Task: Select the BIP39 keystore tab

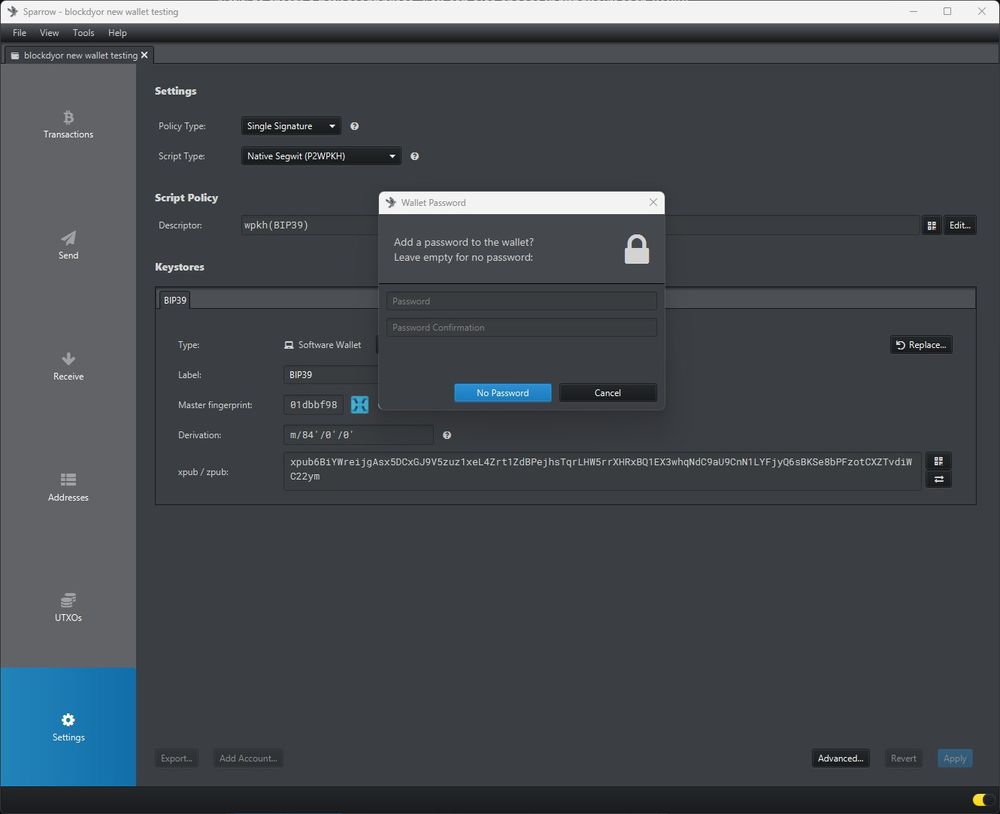Action: pos(175,300)
